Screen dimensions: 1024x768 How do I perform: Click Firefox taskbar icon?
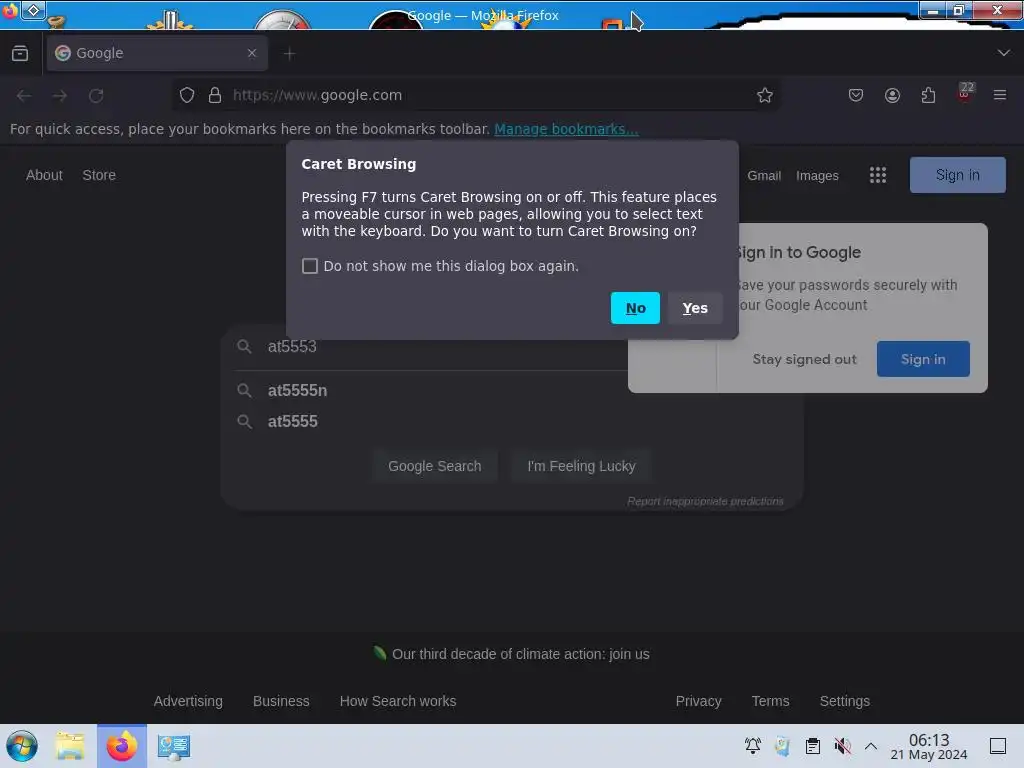pyautogui.click(x=122, y=746)
